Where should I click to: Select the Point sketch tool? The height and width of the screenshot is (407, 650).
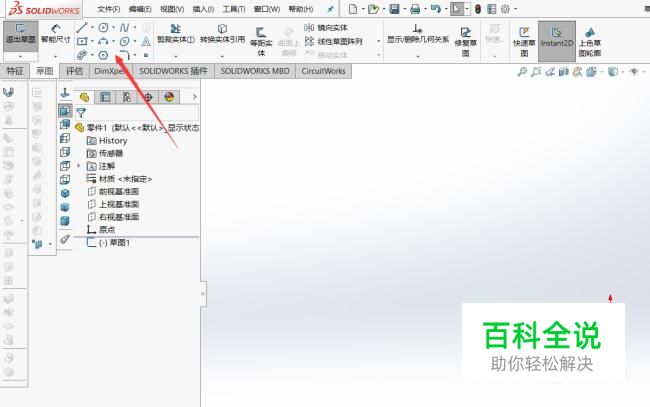pos(146,55)
